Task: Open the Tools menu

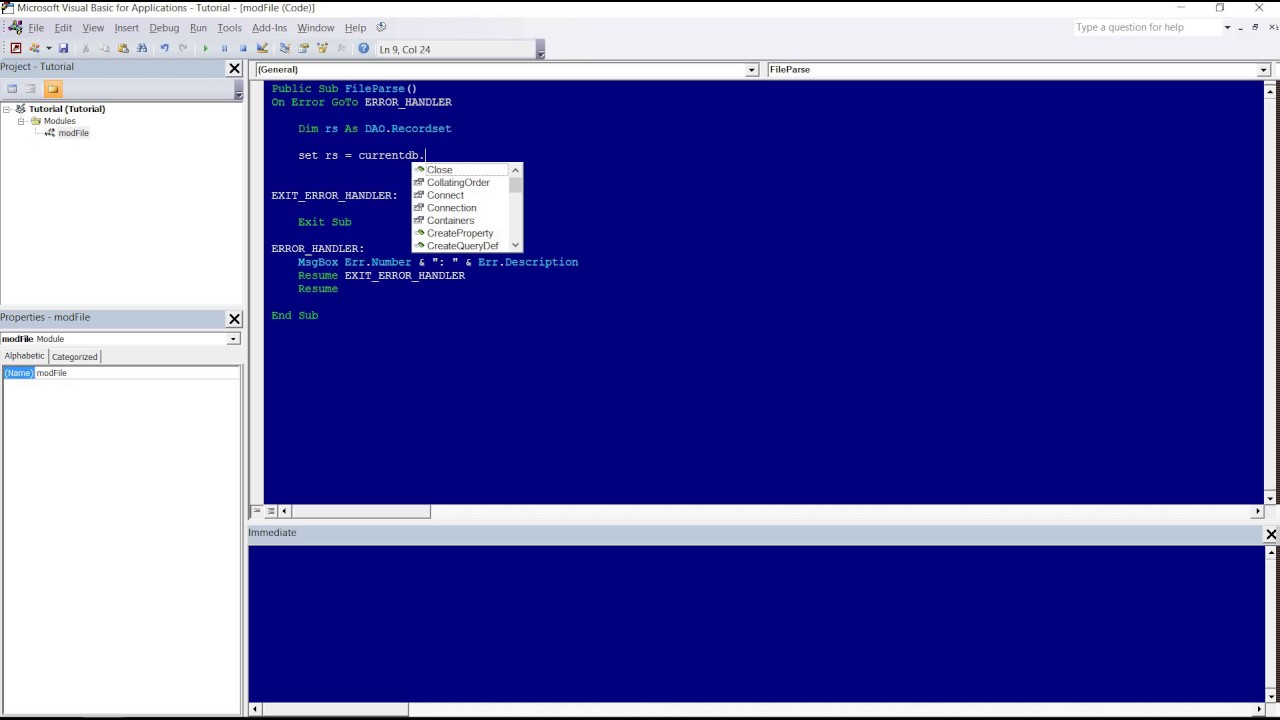Action: coord(229,28)
